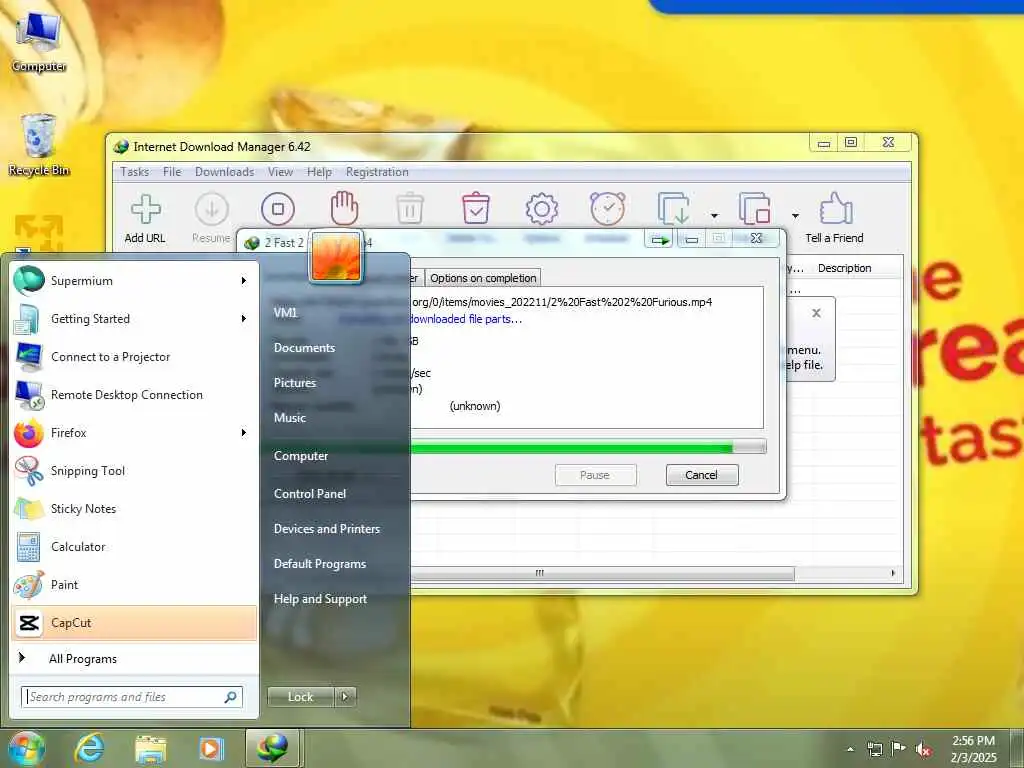Open Computer link in Start menu
This screenshot has height=768, width=1024.
(x=300, y=456)
